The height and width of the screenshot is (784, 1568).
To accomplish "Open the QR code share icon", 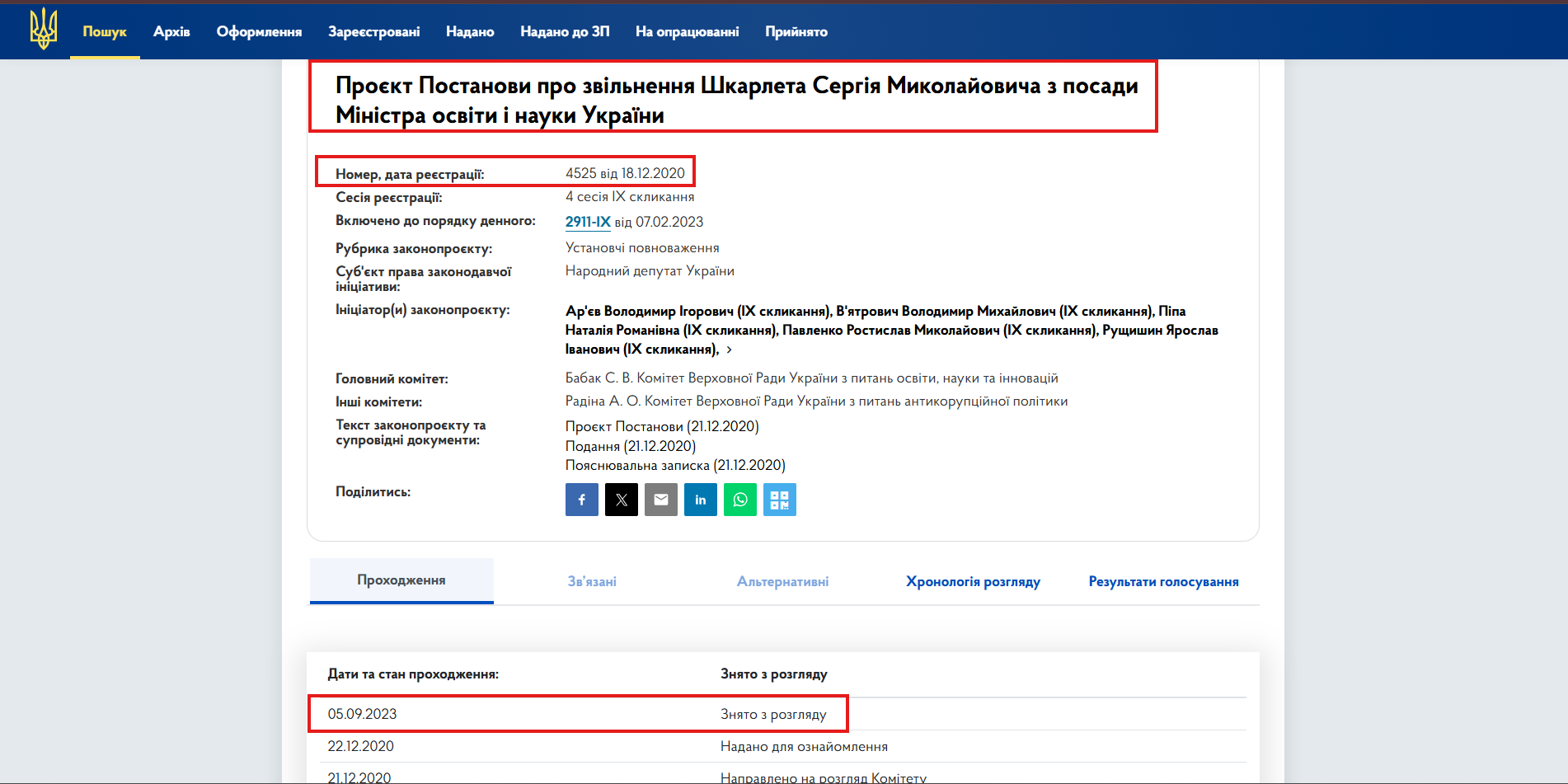I will (780, 500).
